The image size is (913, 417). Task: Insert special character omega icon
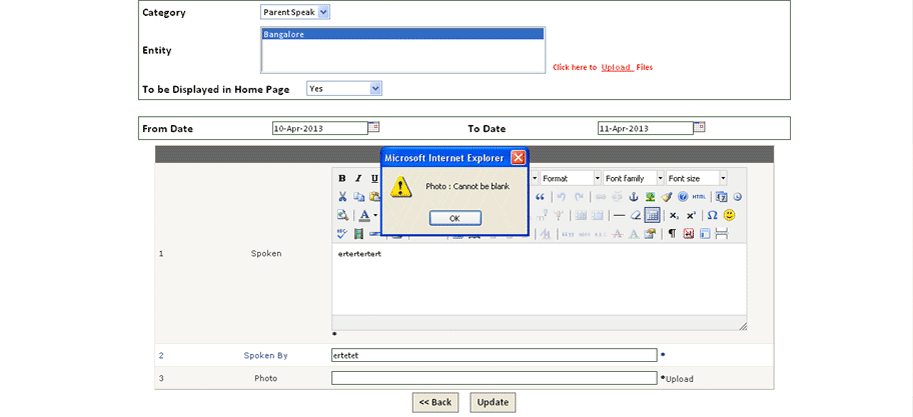click(712, 215)
